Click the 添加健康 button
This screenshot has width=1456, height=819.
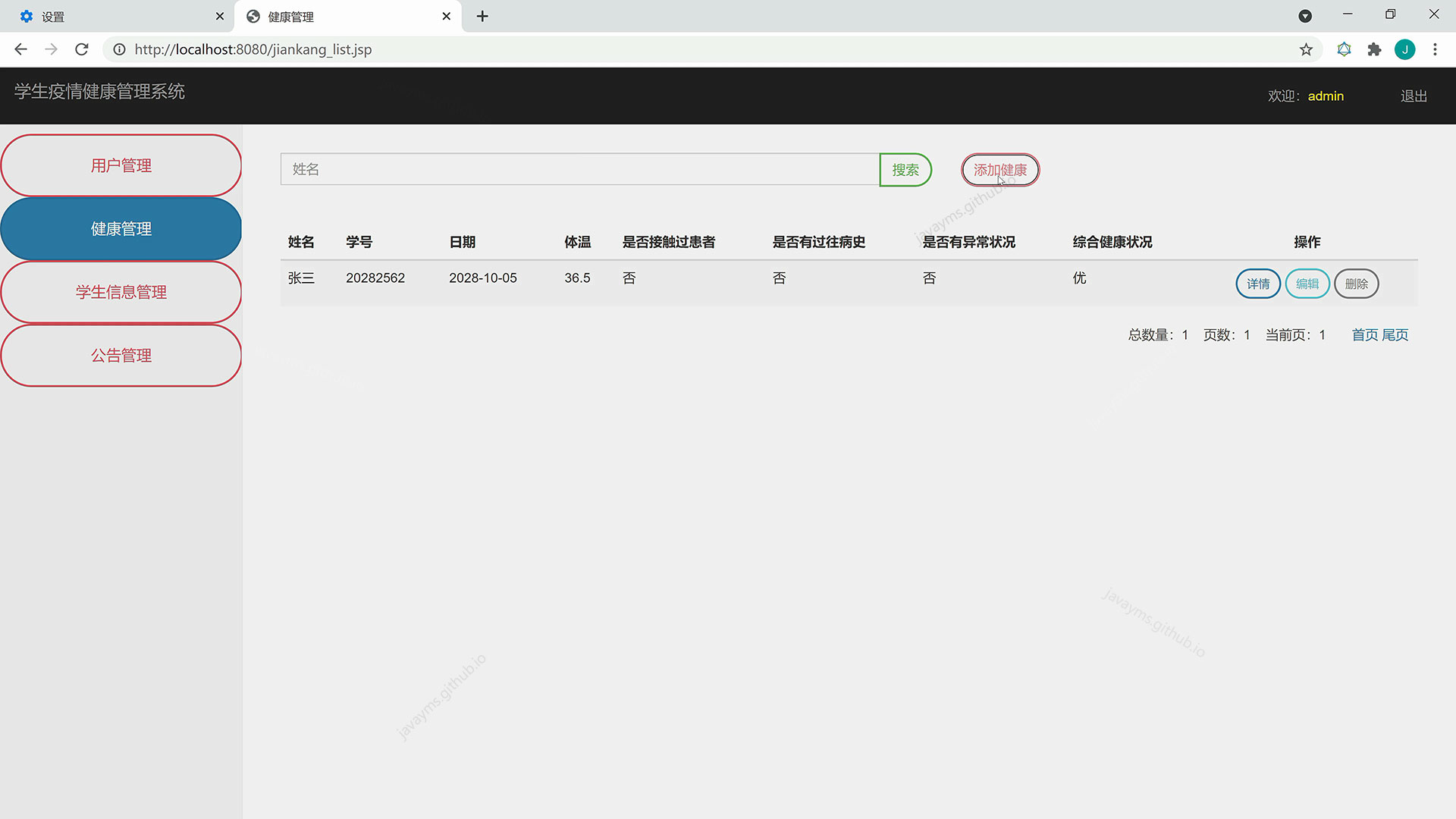click(999, 170)
